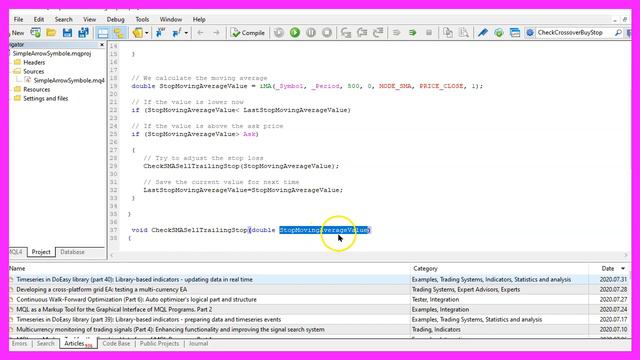Viewport: 640px width, 360px height.
Task: Click the Step Into debug icon
Action: (346, 33)
